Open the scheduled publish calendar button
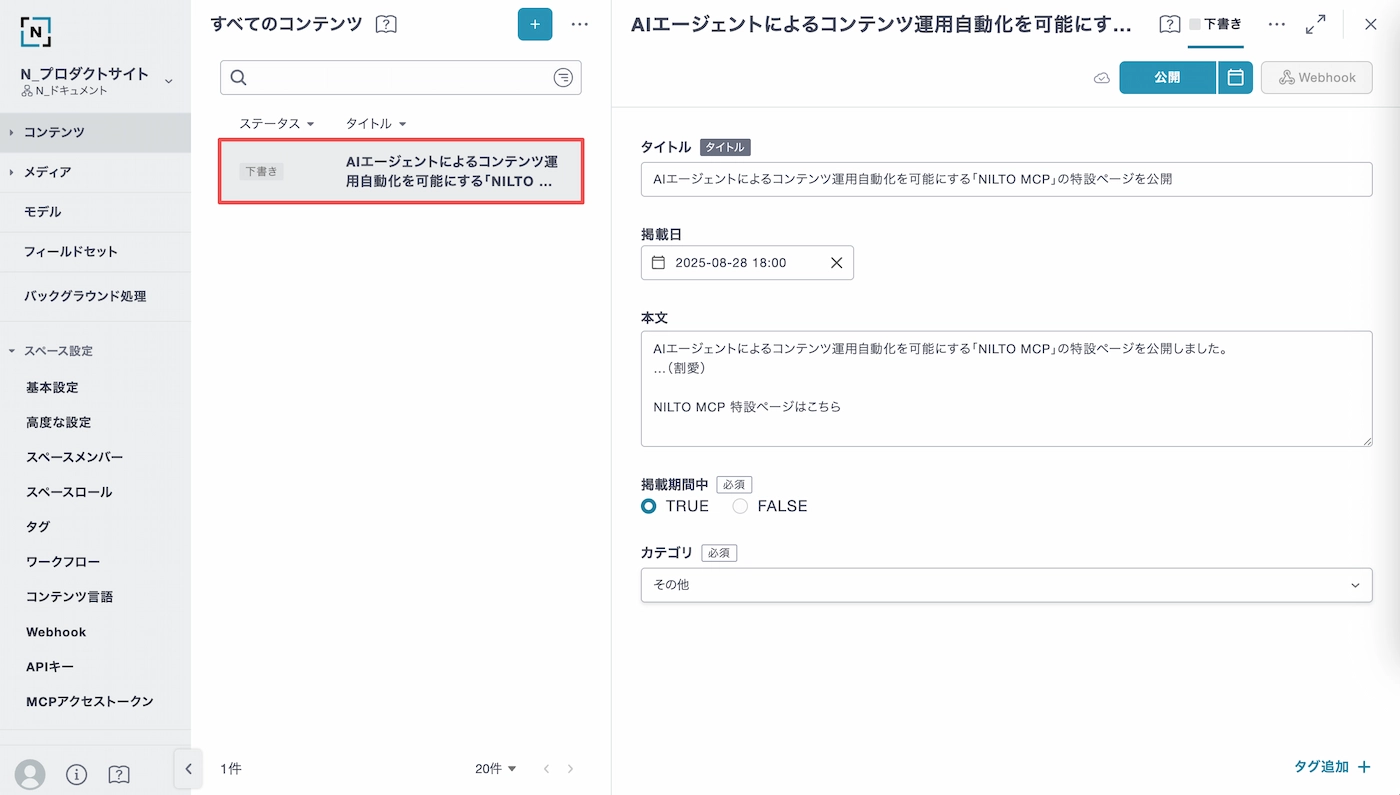Viewport: 1400px width, 795px height. pyautogui.click(x=1235, y=77)
